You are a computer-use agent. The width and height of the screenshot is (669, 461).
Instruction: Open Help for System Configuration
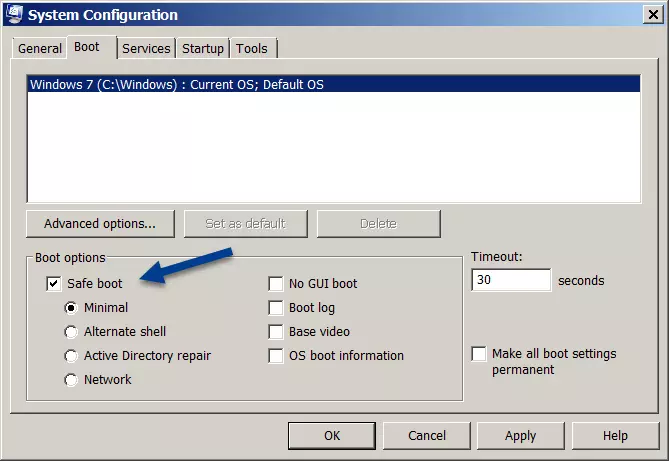[x=615, y=436]
